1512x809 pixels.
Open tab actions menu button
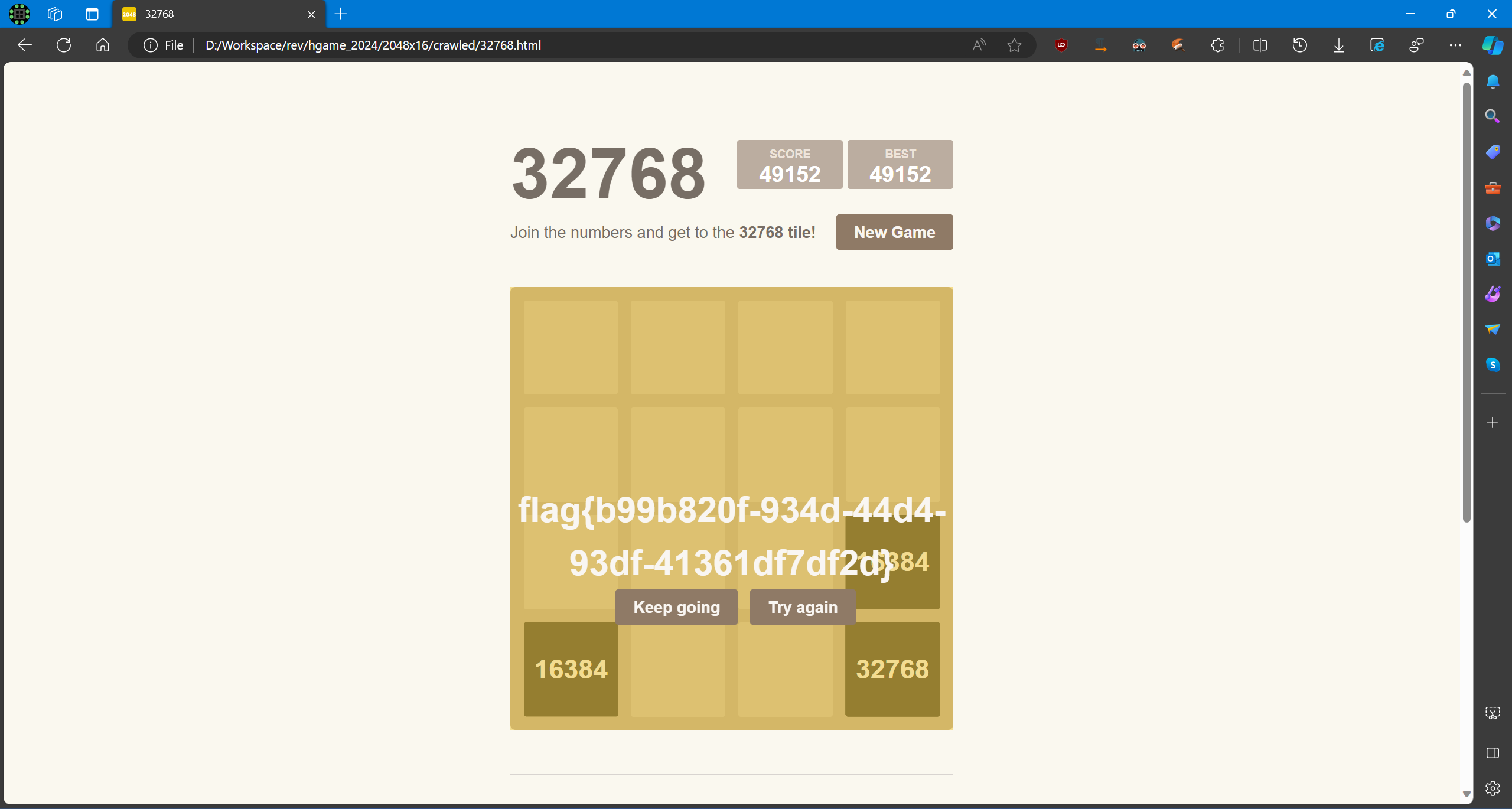(x=92, y=14)
